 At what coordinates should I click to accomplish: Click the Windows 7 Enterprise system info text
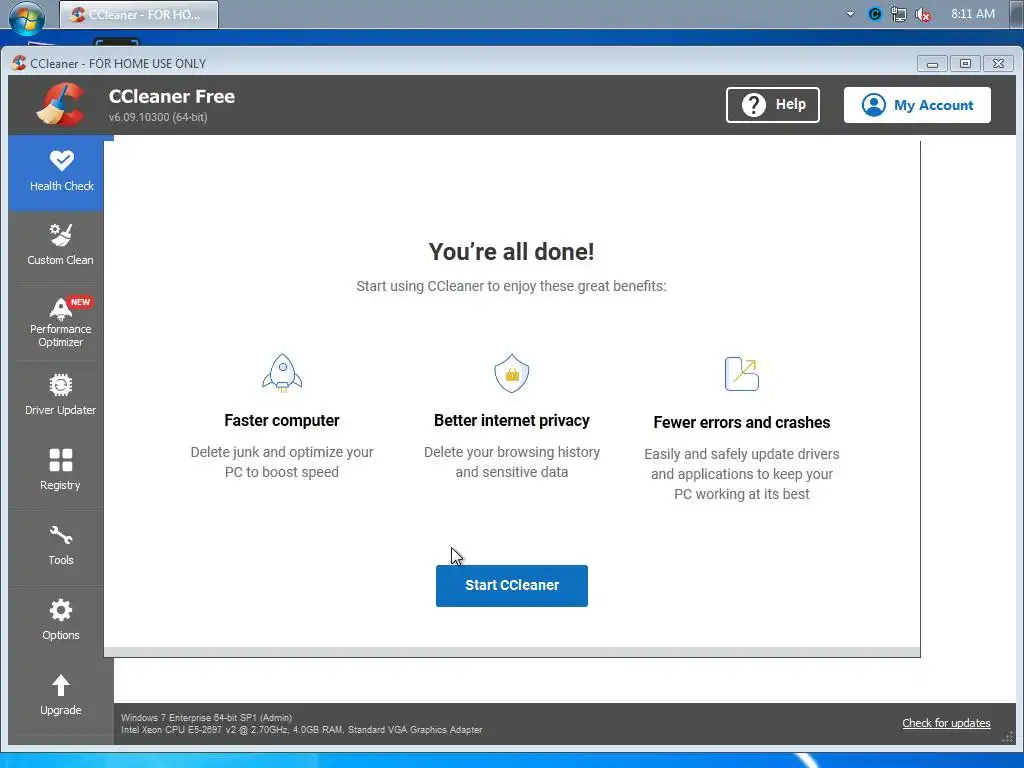tap(206, 717)
